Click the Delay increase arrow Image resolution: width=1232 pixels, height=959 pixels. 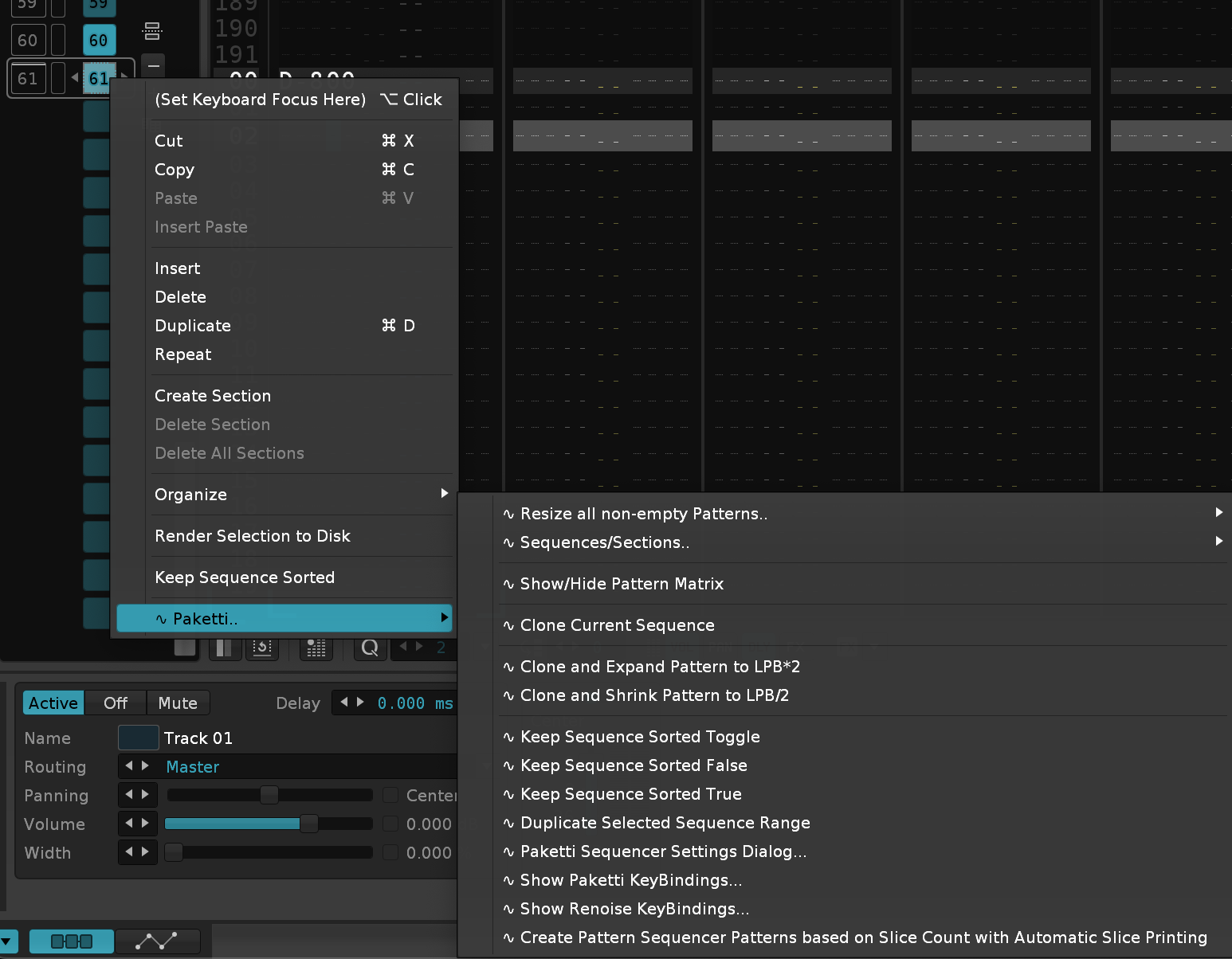(360, 702)
